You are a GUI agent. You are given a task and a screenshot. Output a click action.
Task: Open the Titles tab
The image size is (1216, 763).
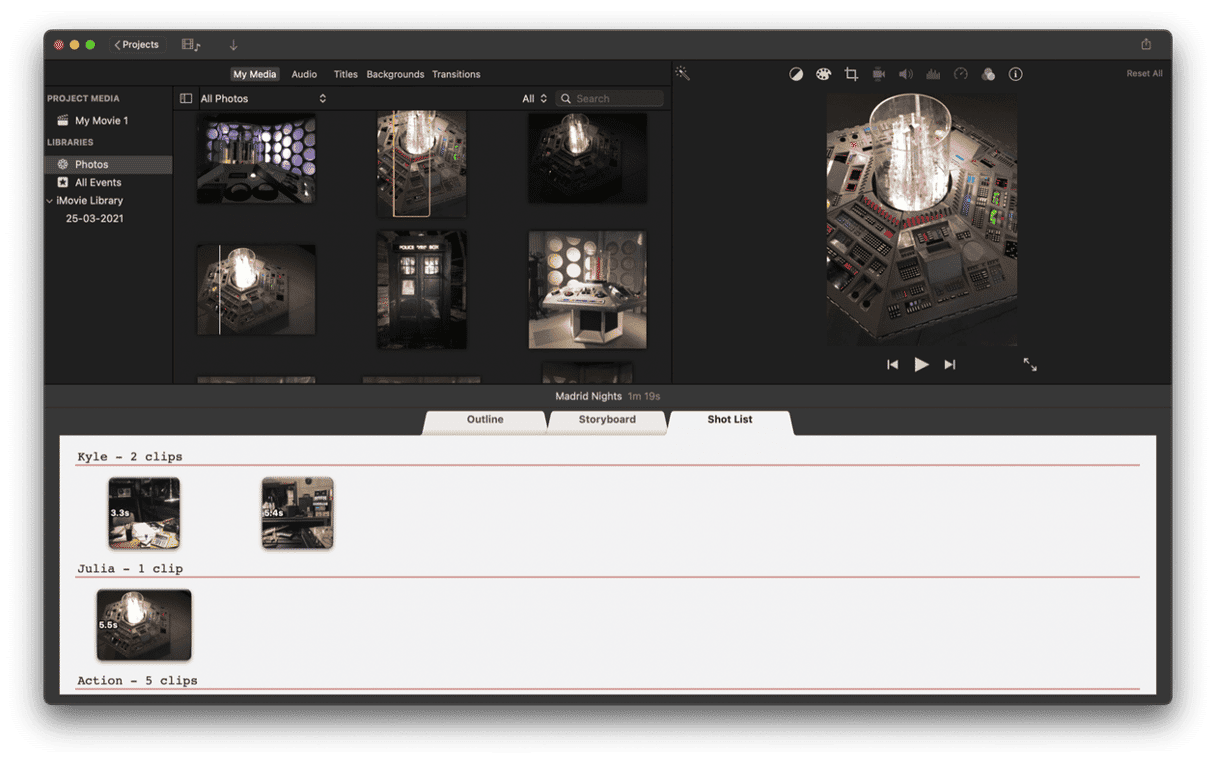click(345, 74)
